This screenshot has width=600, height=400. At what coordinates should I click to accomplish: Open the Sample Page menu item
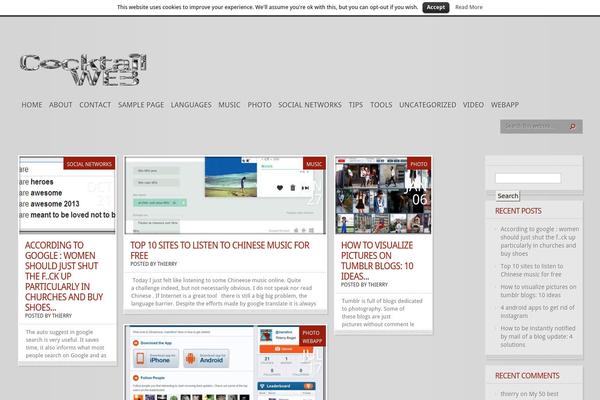point(141,105)
